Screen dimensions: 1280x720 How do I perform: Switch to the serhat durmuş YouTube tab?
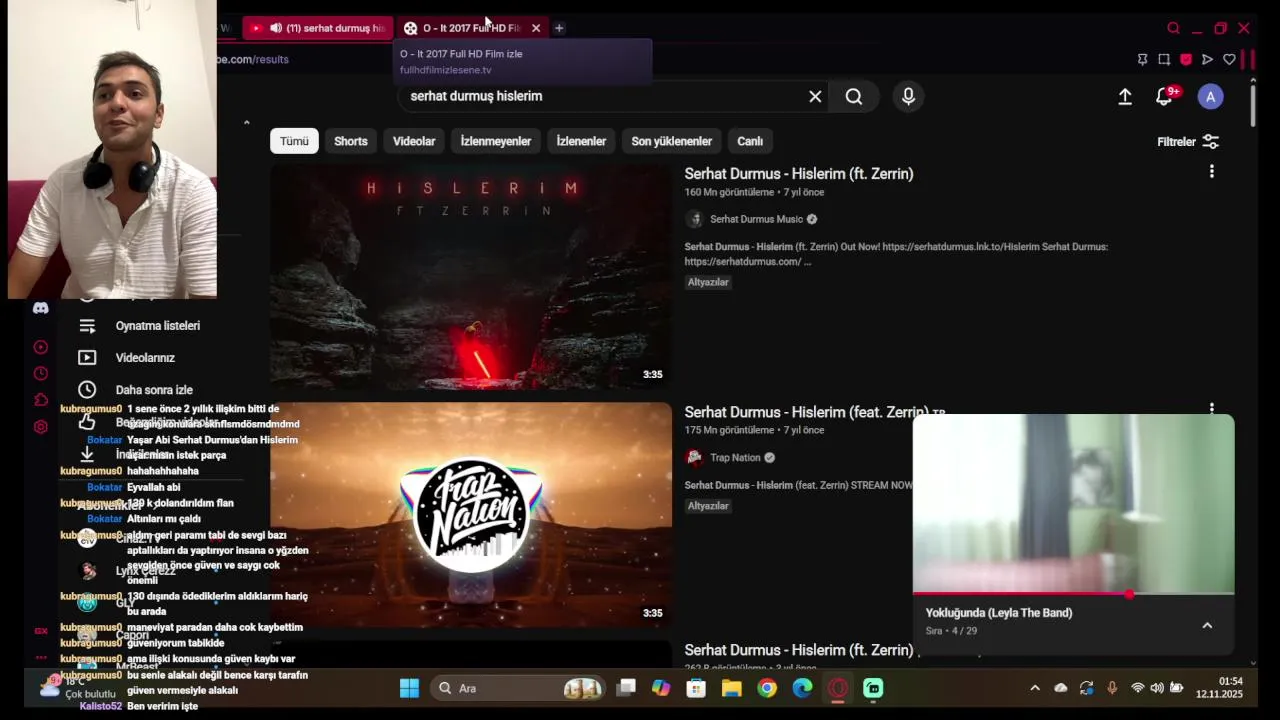tap(318, 28)
